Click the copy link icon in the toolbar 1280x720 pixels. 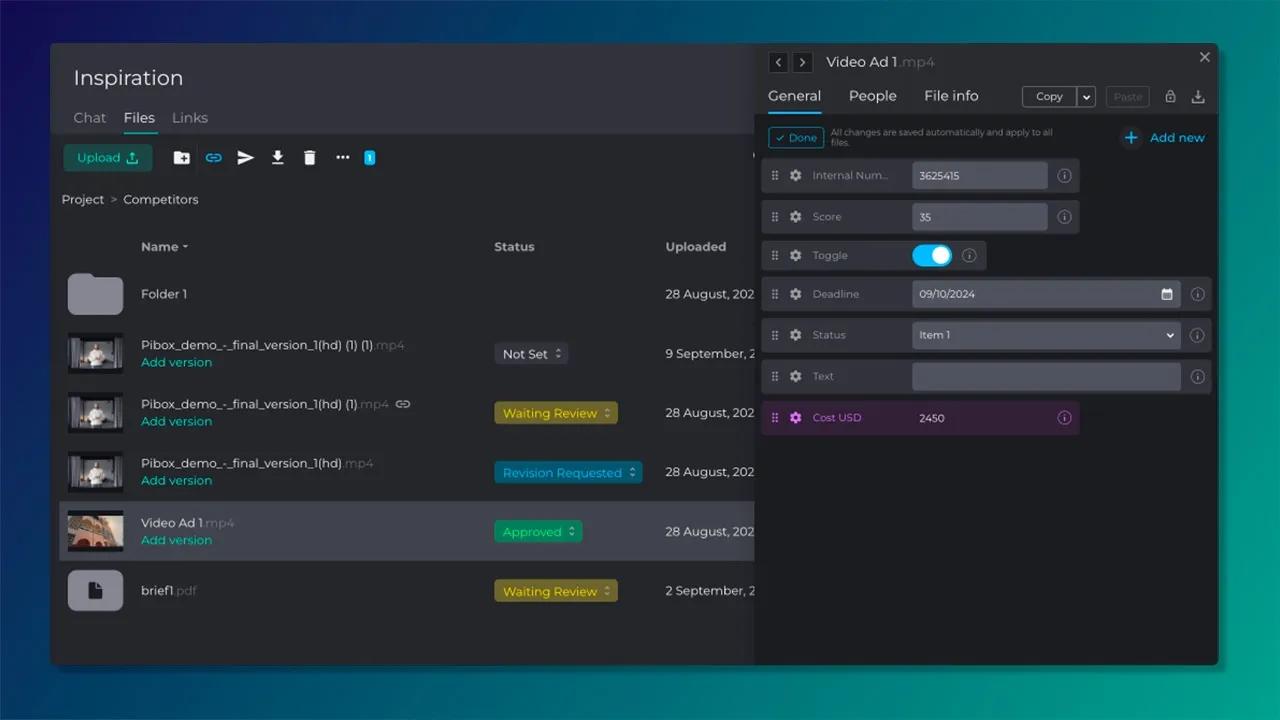click(213, 157)
